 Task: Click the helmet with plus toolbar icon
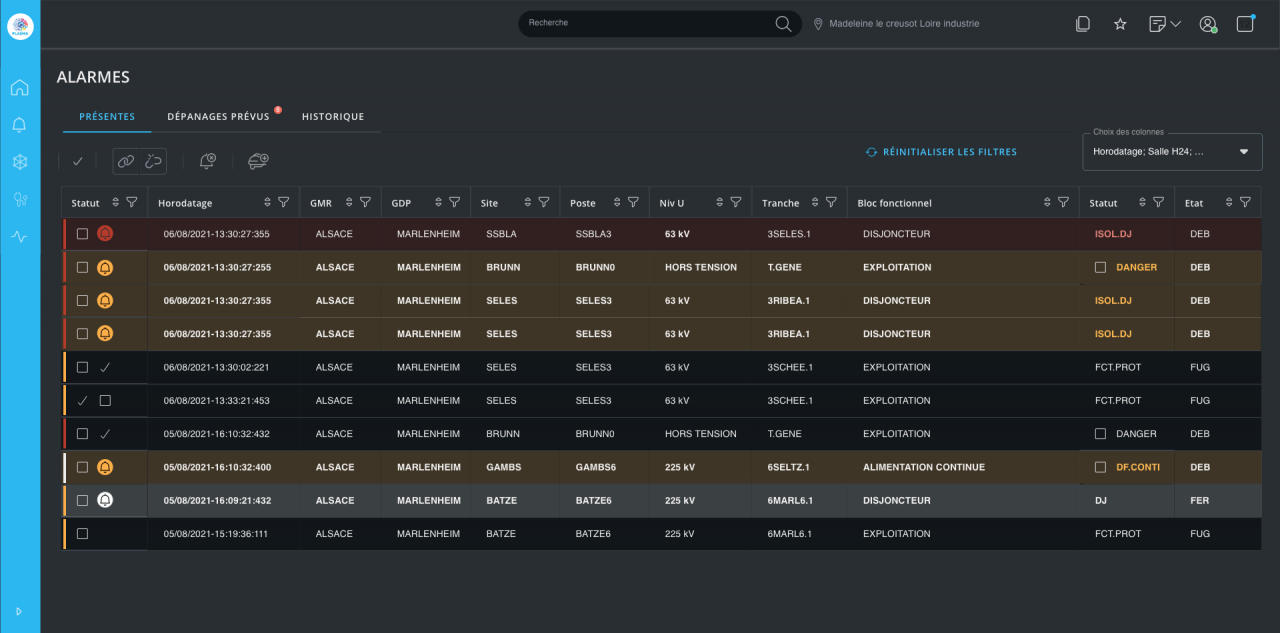(x=258, y=161)
